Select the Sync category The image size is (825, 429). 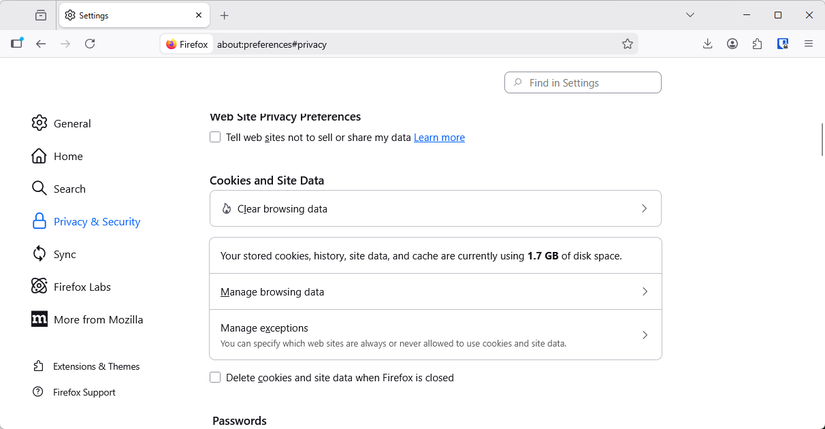[54, 254]
